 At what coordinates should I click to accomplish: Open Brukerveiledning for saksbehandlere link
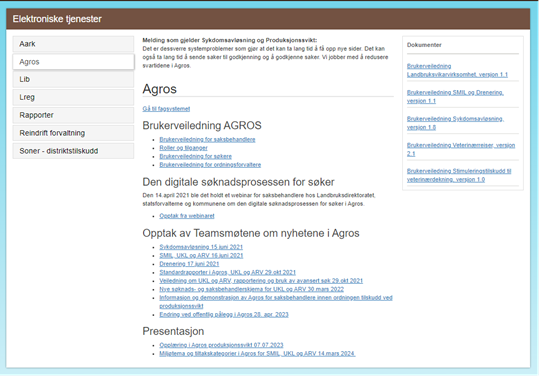(207, 140)
